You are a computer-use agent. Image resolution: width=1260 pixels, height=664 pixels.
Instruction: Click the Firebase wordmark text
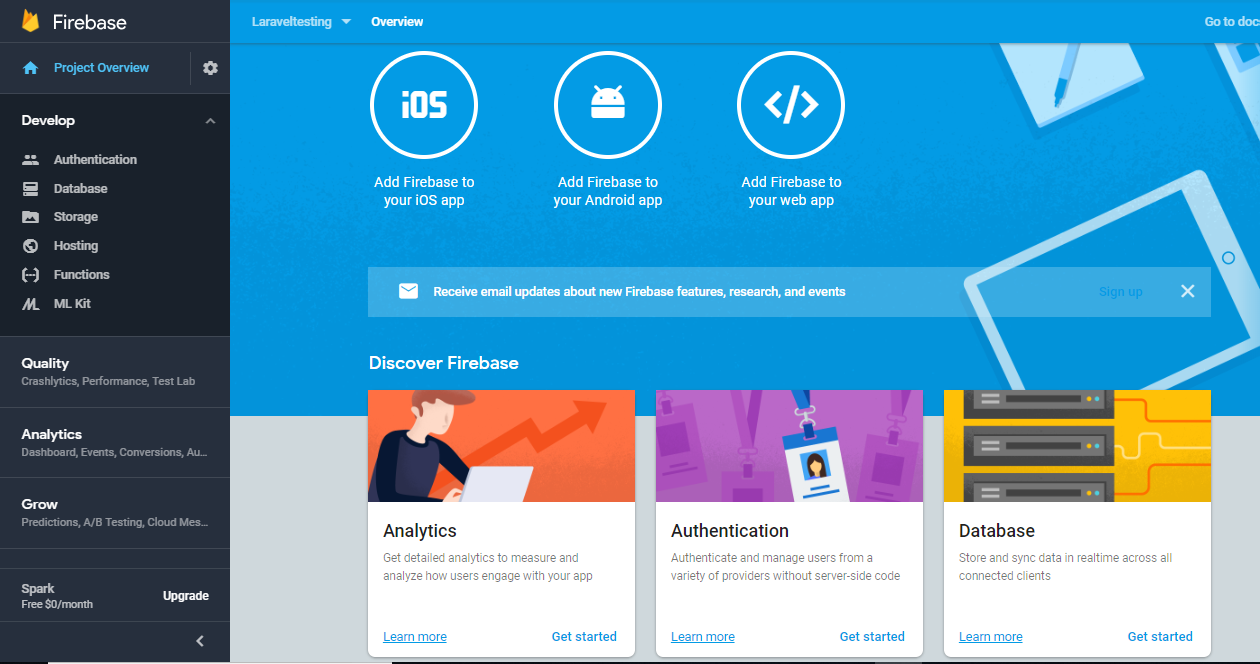click(90, 22)
